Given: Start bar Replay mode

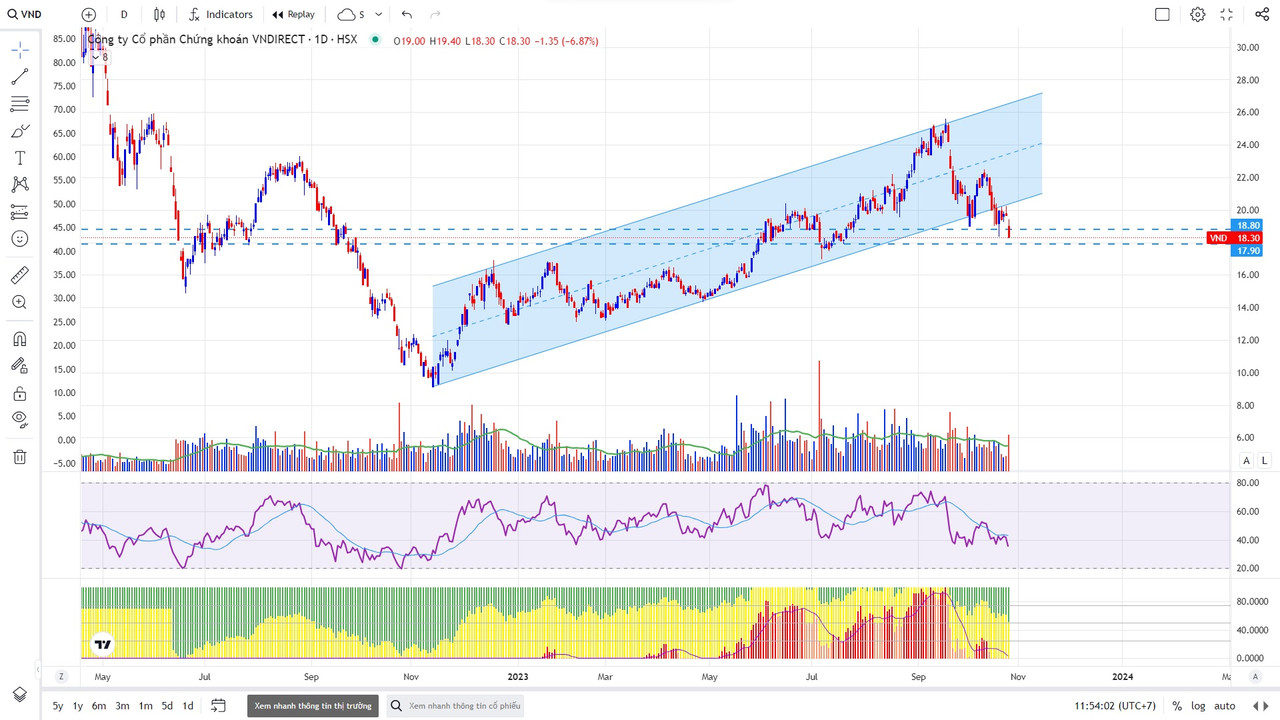Looking at the screenshot, I should (292, 14).
